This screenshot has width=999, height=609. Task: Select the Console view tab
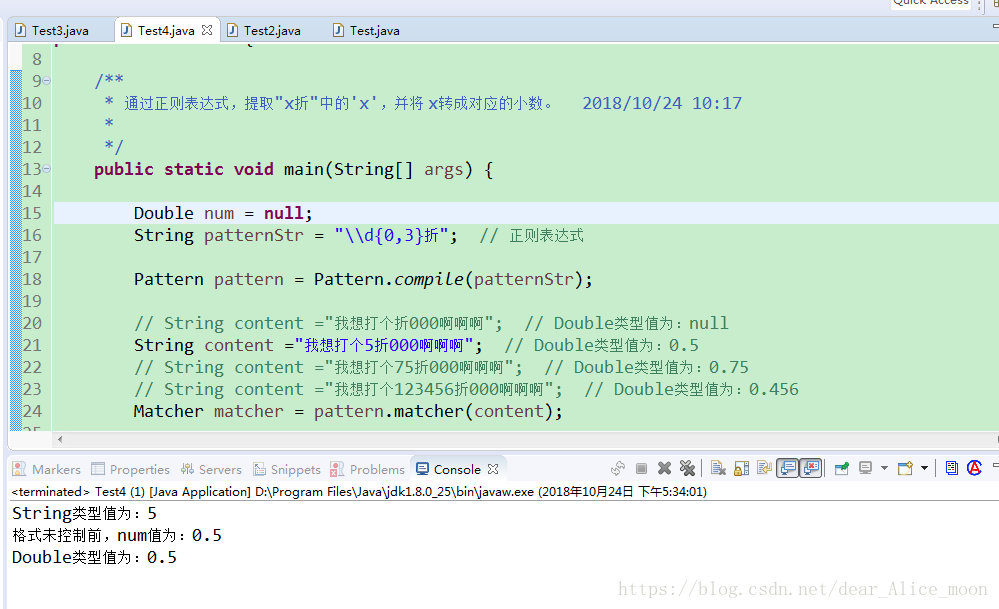click(x=457, y=469)
